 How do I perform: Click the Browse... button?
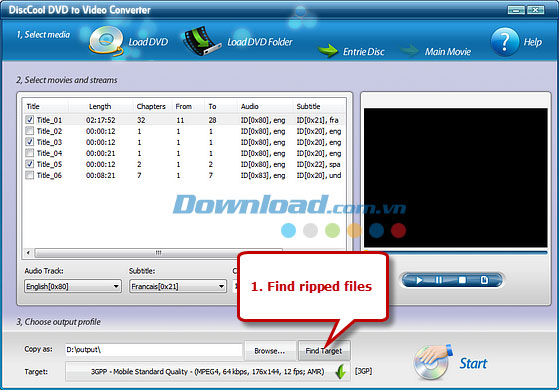(x=270, y=351)
